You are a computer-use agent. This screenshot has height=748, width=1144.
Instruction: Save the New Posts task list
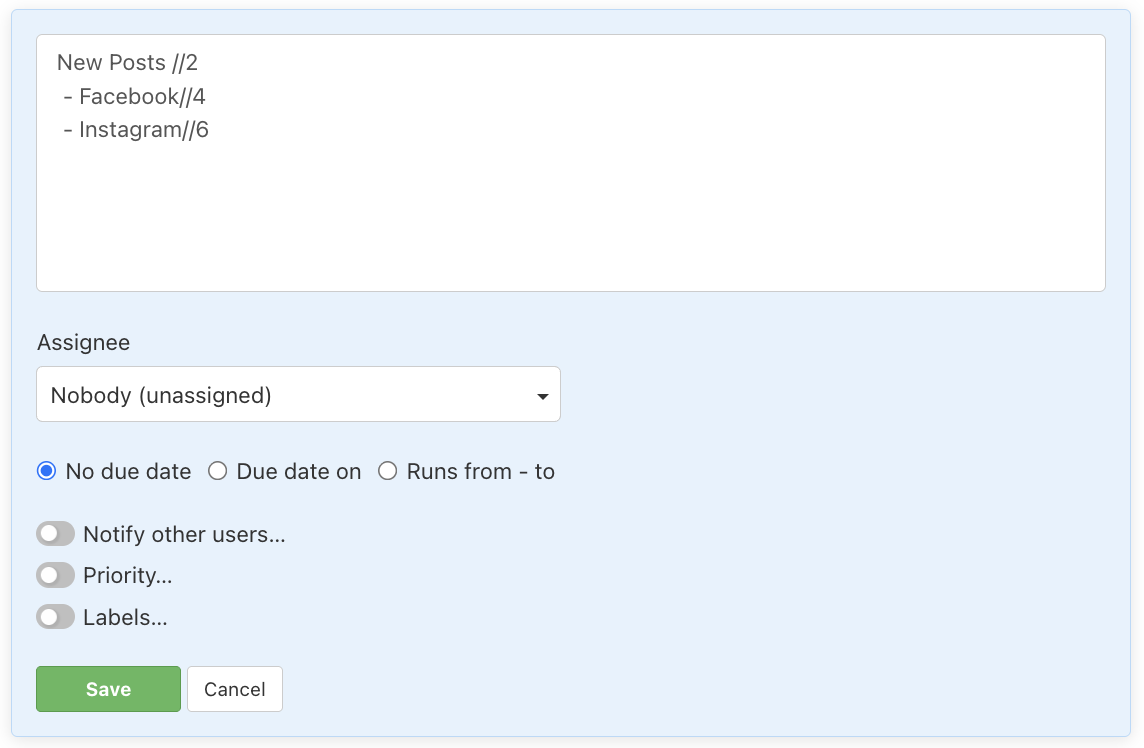coord(108,689)
